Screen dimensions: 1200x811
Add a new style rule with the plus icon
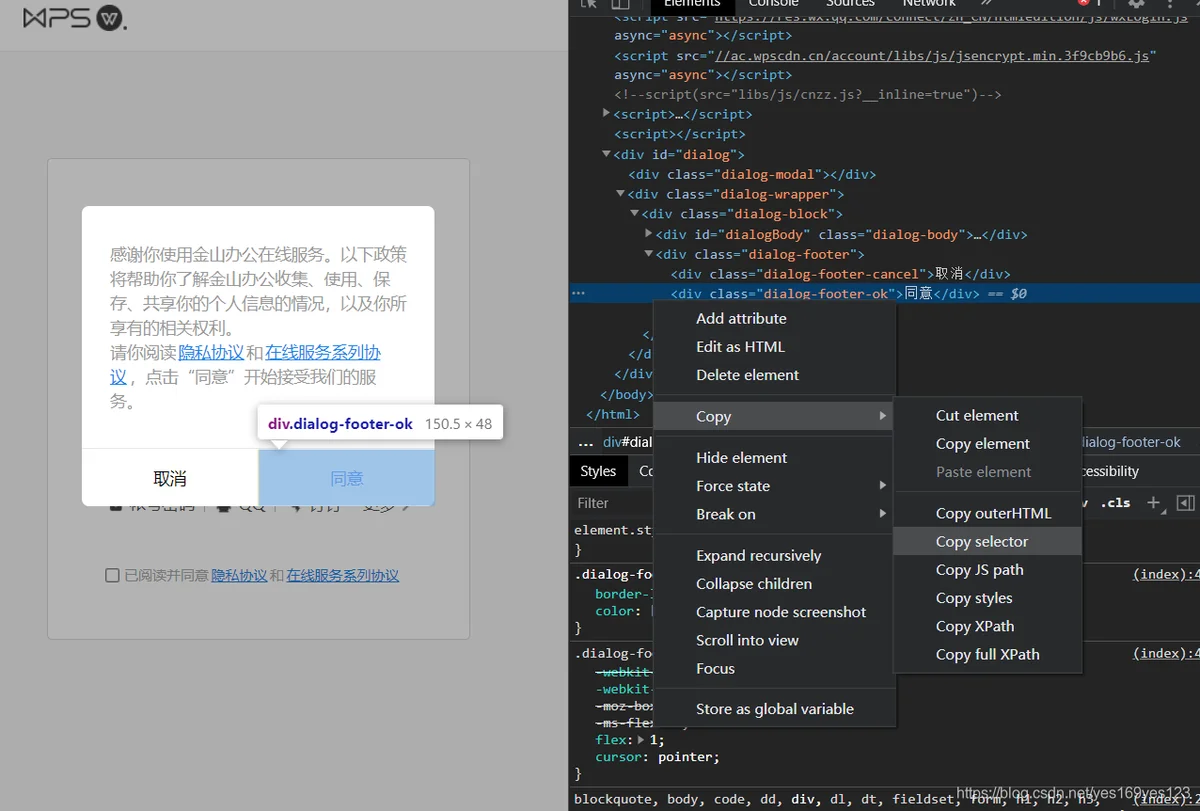[1154, 503]
